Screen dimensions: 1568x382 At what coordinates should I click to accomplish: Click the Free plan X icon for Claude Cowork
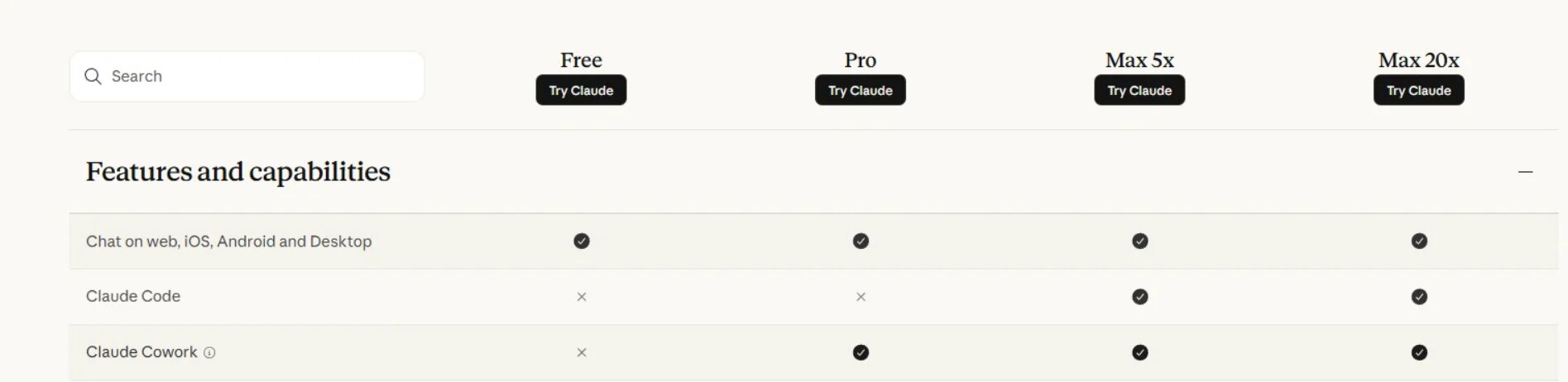(582, 352)
